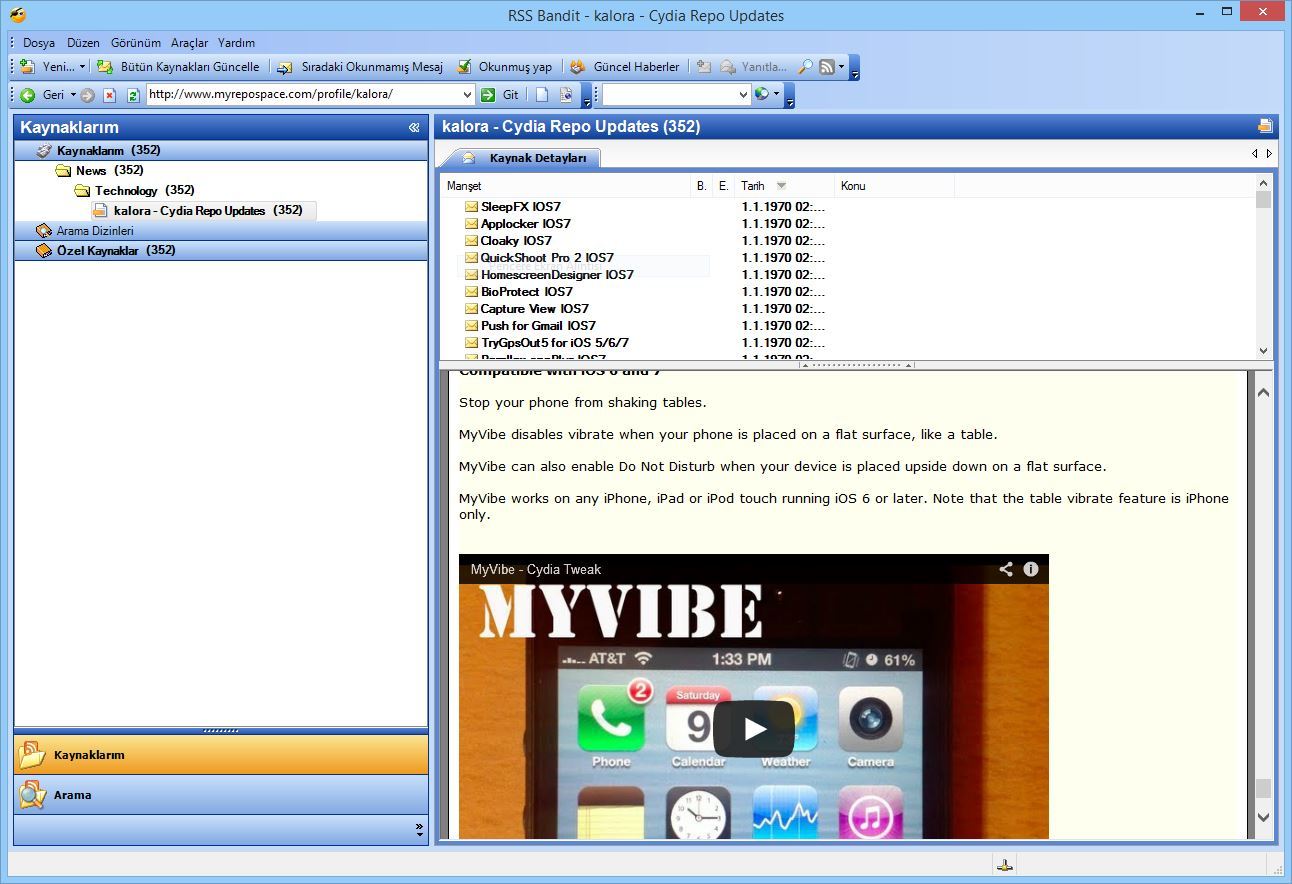This screenshot has height=884, width=1292.
Task: Open the Görünüm menu
Action: click(136, 43)
